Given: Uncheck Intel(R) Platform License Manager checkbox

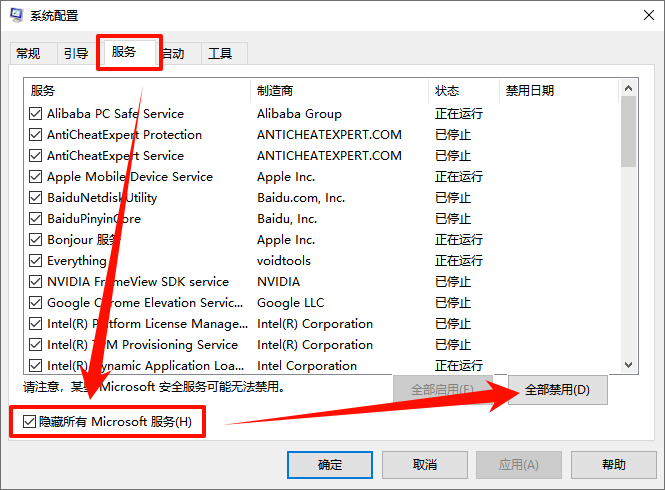Looking at the screenshot, I should tap(36, 324).
